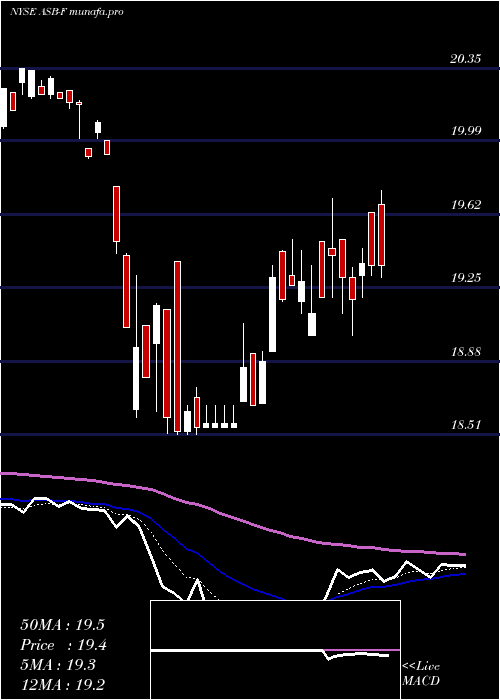Click the 50MA : 19.5 readout
The height and width of the screenshot is (700, 500).
click(62, 625)
